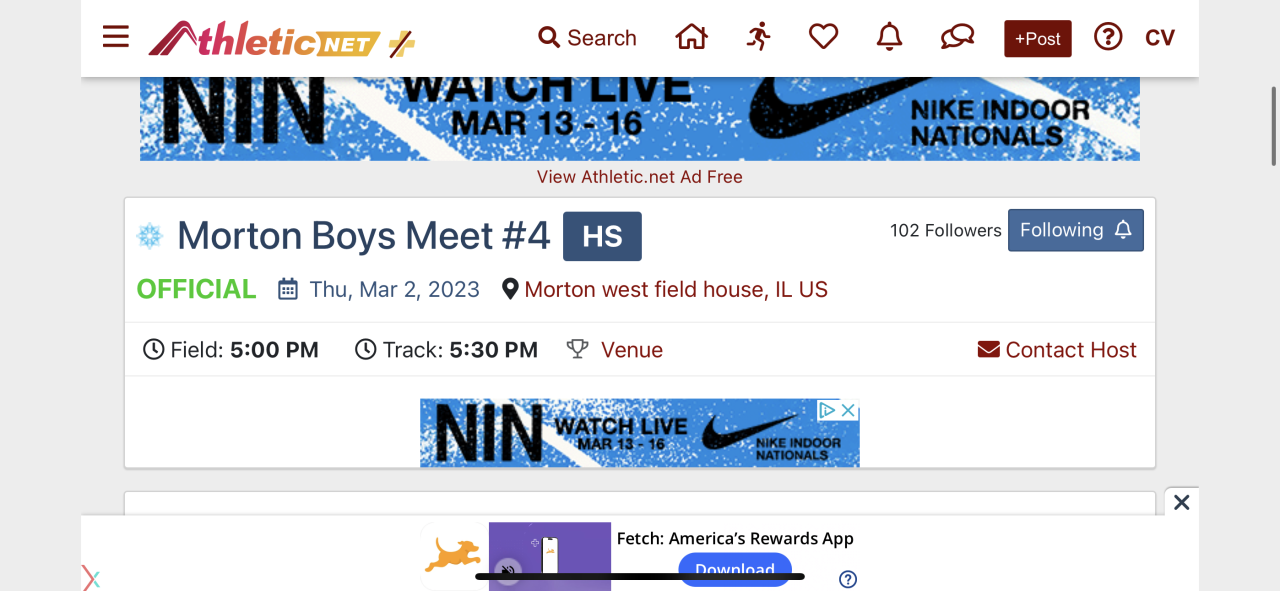The image size is (1280, 591).
Task: Click the View Athletic.net Ad Free link
Action: [x=640, y=177]
